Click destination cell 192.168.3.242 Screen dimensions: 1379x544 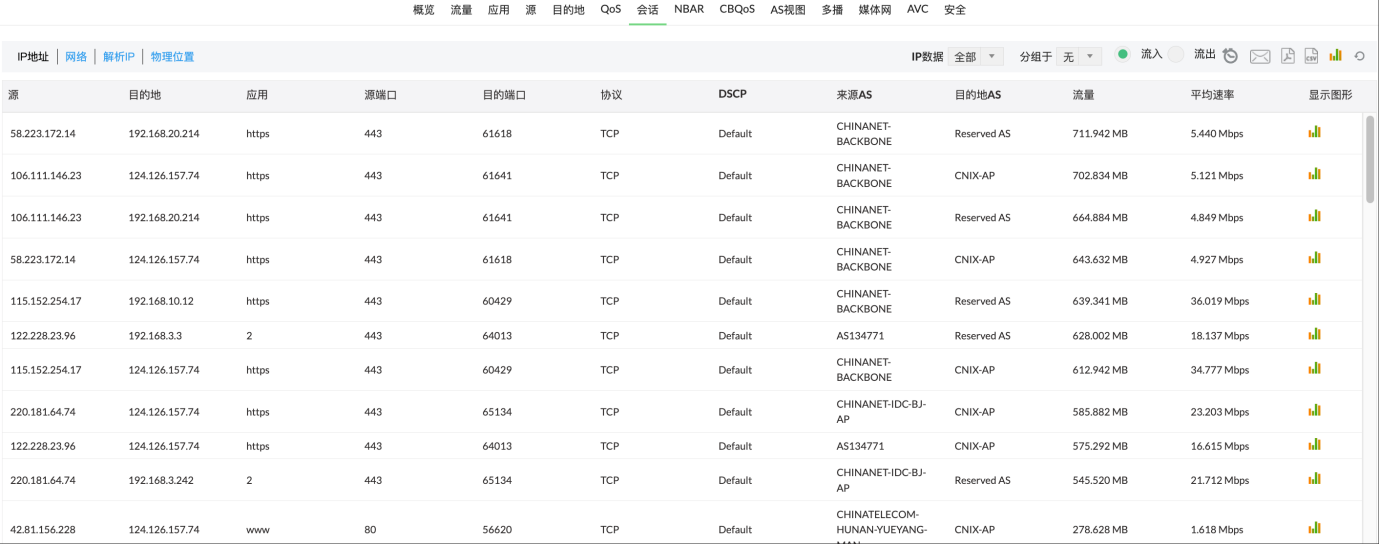pyautogui.click(x=161, y=480)
